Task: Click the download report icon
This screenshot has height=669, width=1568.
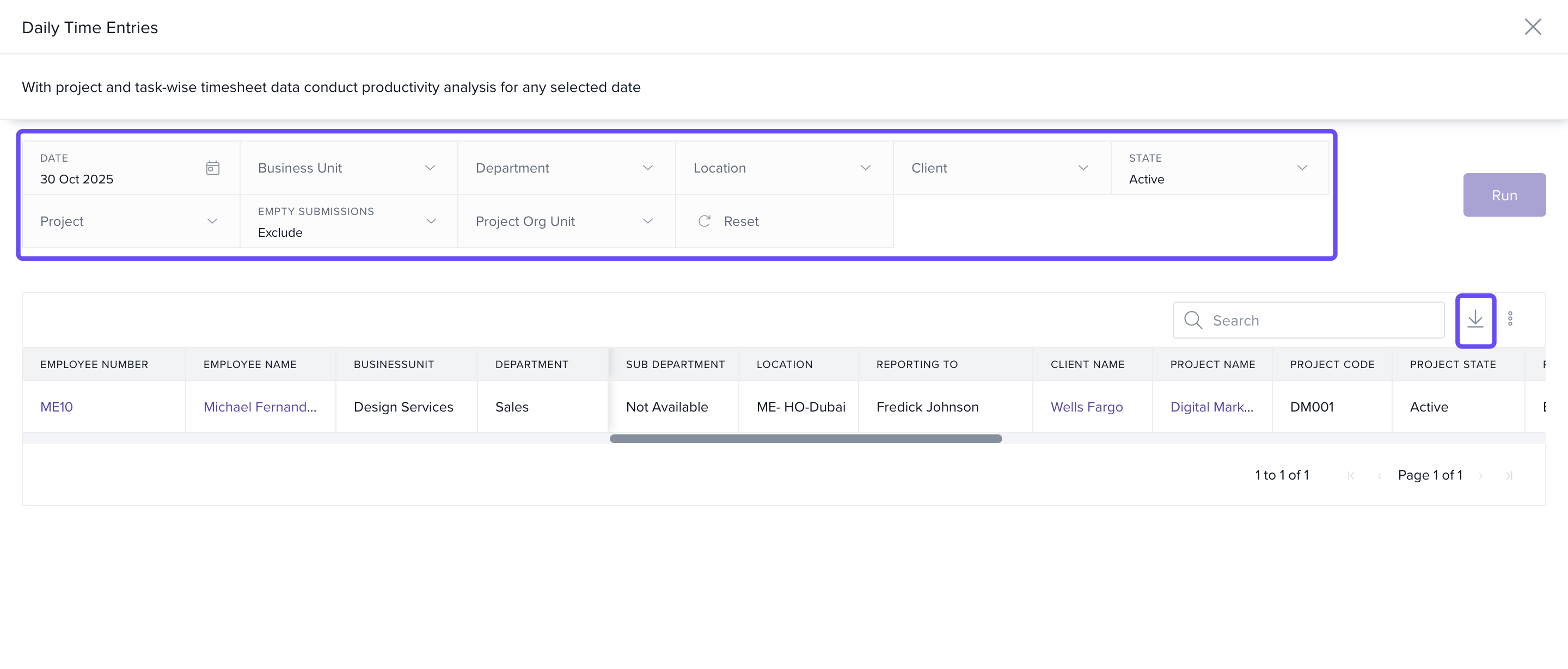Action: (1475, 320)
